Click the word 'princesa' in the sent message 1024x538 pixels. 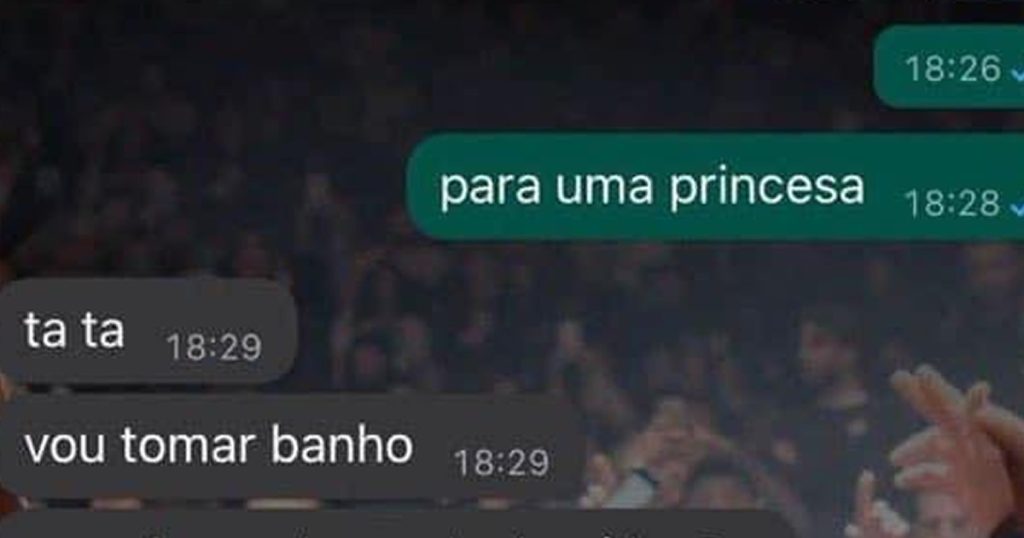pos(767,189)
